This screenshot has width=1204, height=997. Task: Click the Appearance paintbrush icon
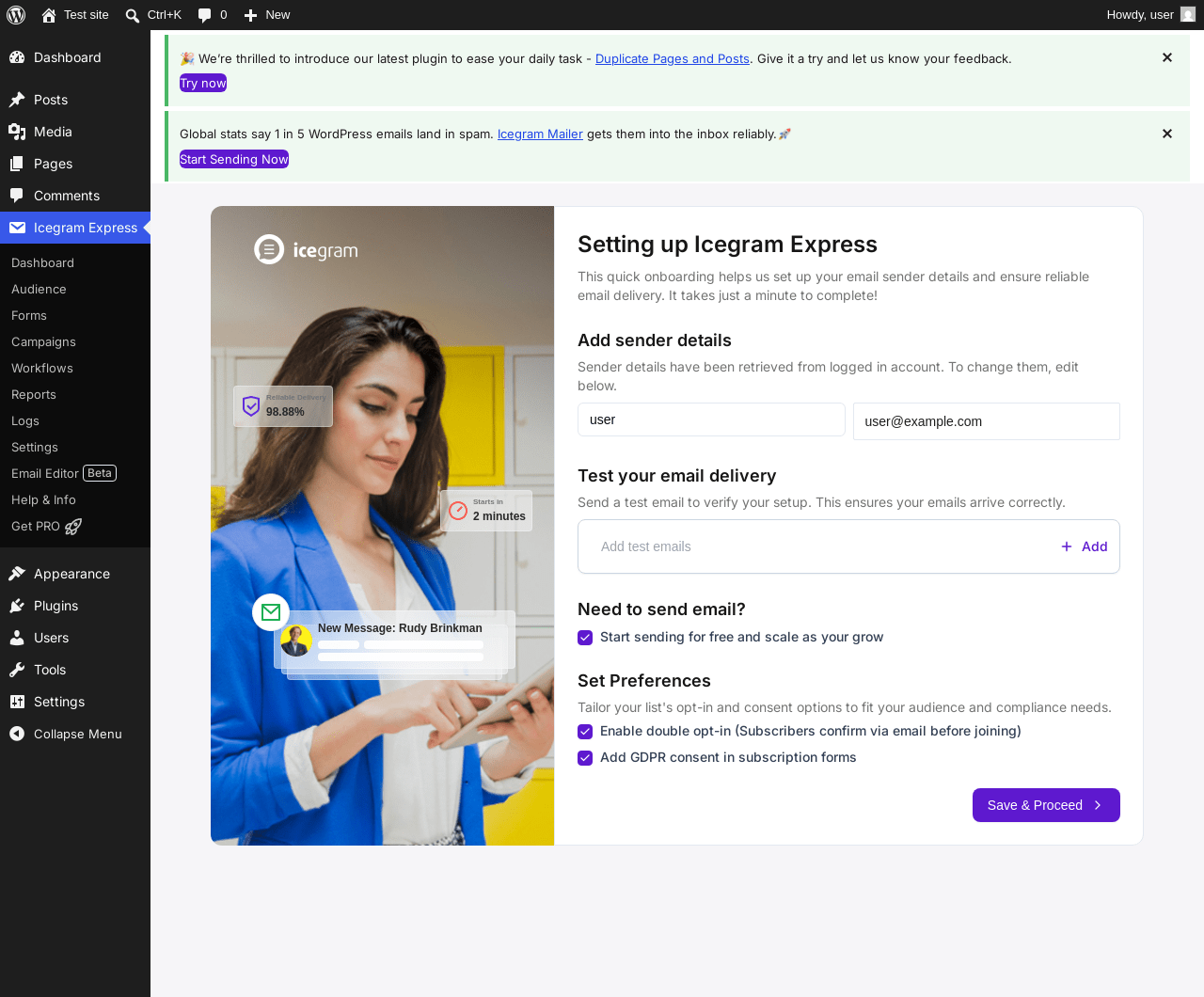(x=17, y=574)
